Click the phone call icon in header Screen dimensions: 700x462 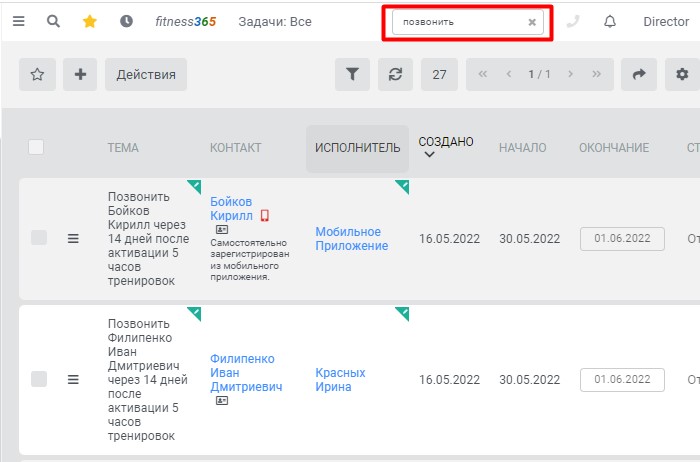click(x=573, y=22)
